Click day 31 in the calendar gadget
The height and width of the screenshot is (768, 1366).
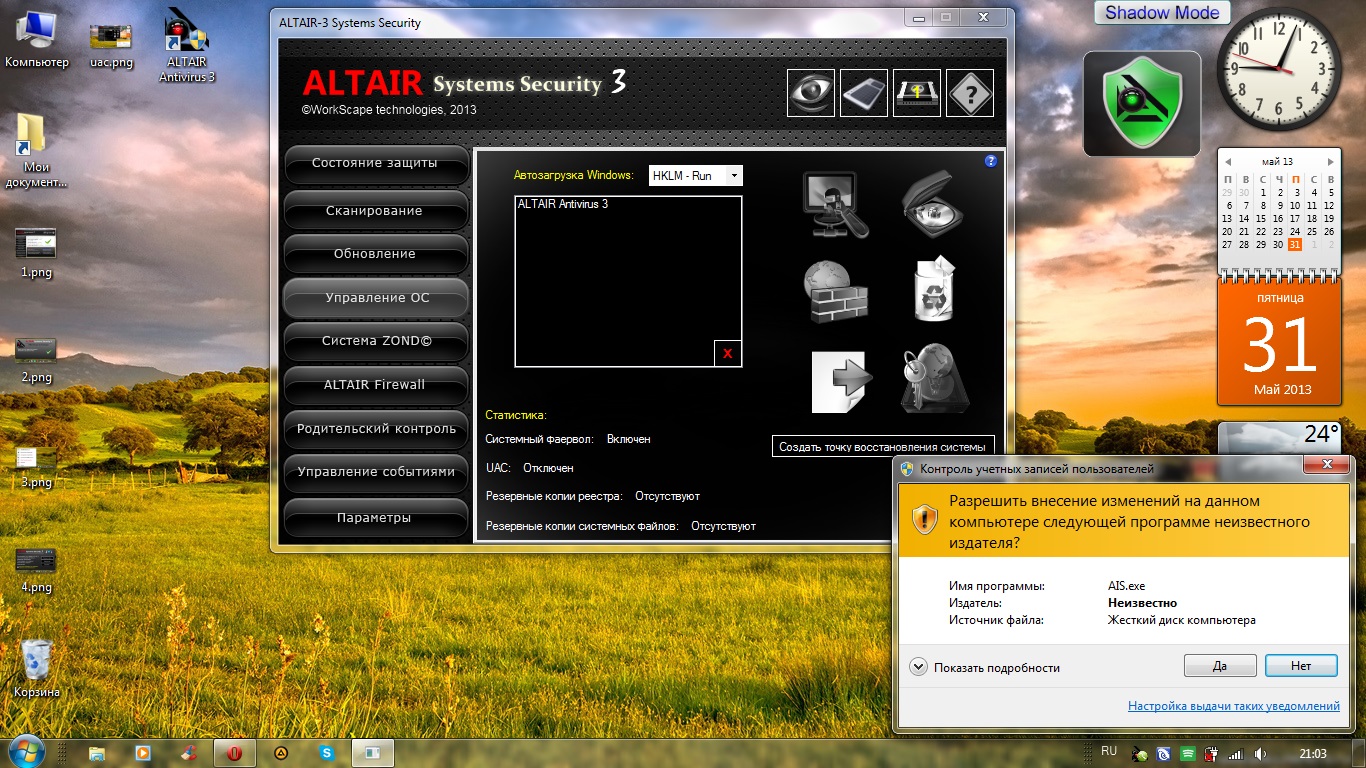click(x=1295, y=245)
